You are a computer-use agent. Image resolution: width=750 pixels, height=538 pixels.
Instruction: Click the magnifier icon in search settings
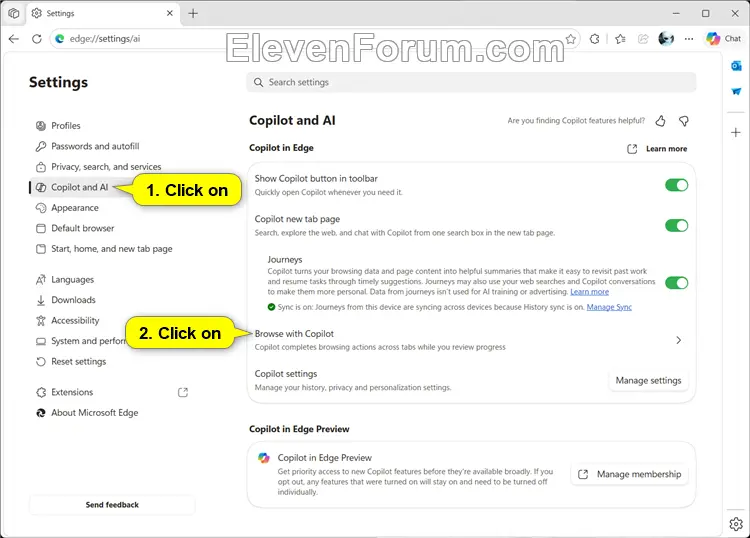(258, 82)
